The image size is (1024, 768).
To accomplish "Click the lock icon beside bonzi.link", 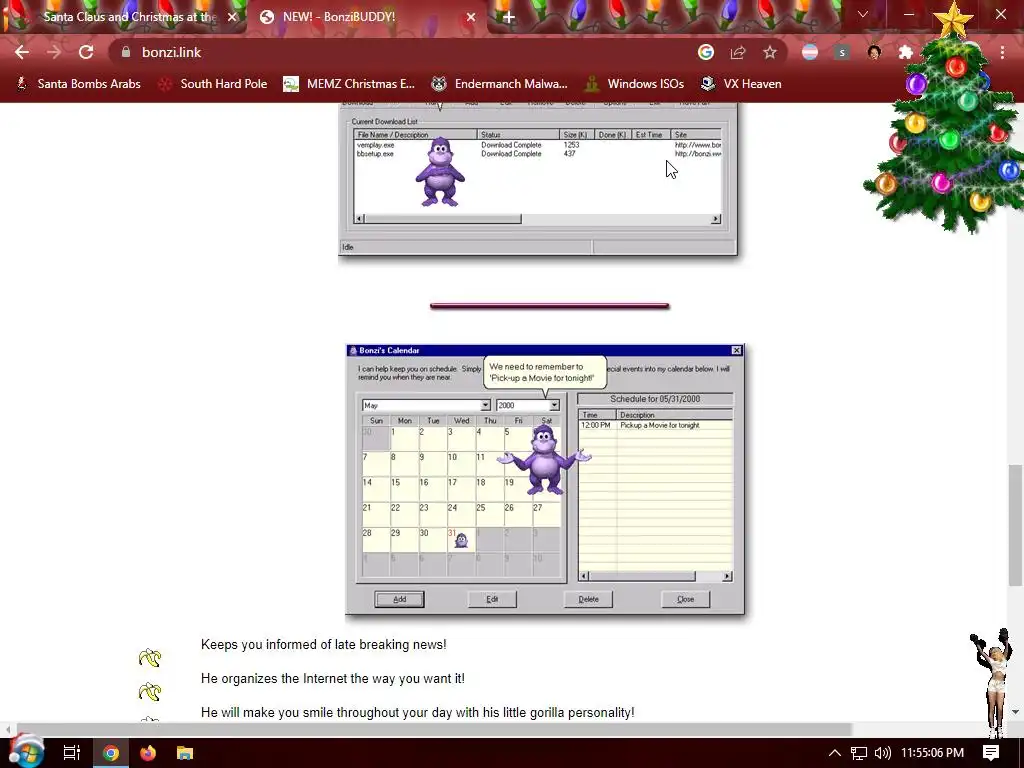I will point(126,52).
